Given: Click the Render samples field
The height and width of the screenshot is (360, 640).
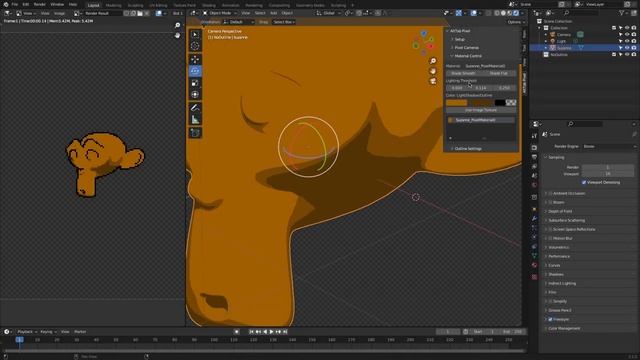Looking at the screenshot, I should [608, 167].
